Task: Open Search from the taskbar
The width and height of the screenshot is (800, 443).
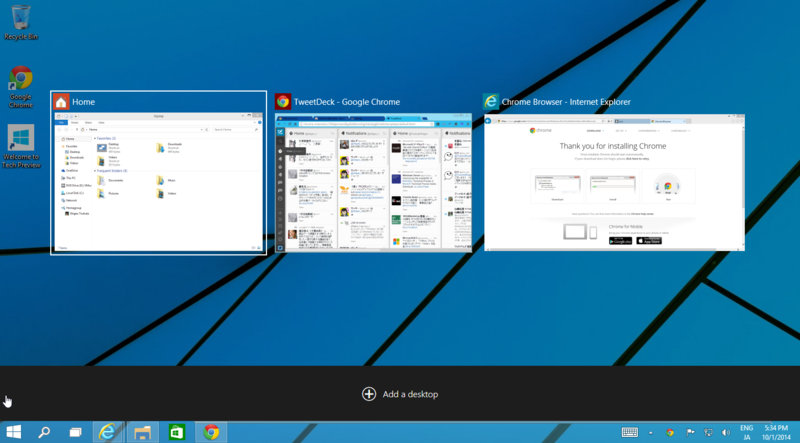Action: pos(44,432)
